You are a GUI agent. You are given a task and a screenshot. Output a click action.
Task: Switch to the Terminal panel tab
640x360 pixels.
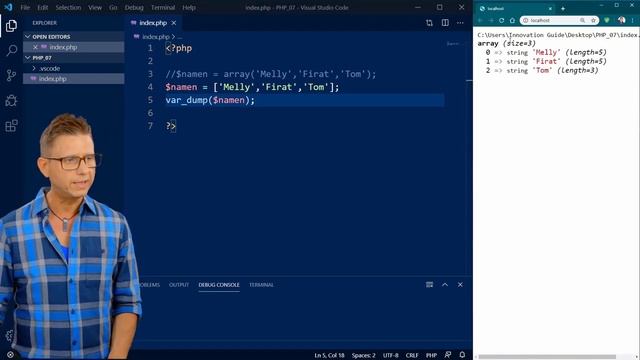coord(262,285)
